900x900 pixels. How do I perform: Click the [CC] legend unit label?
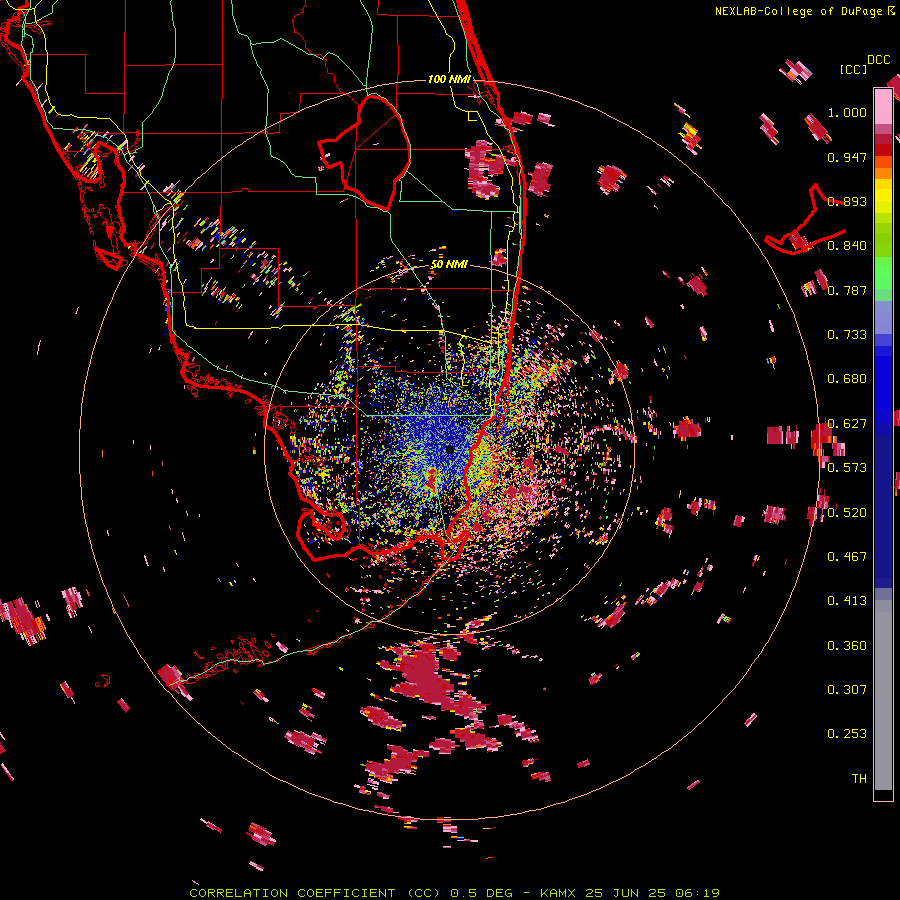click(853, 69)
